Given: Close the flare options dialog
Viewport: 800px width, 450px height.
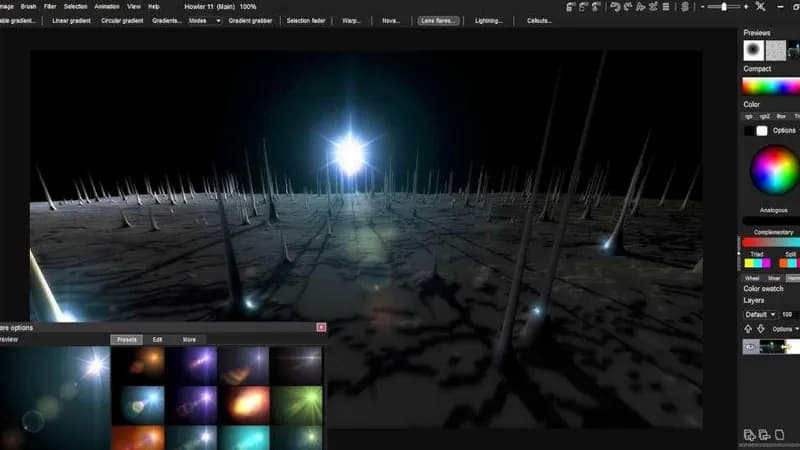Looking at the screenshot, I should pyautogui.click(x=321, y=327).
